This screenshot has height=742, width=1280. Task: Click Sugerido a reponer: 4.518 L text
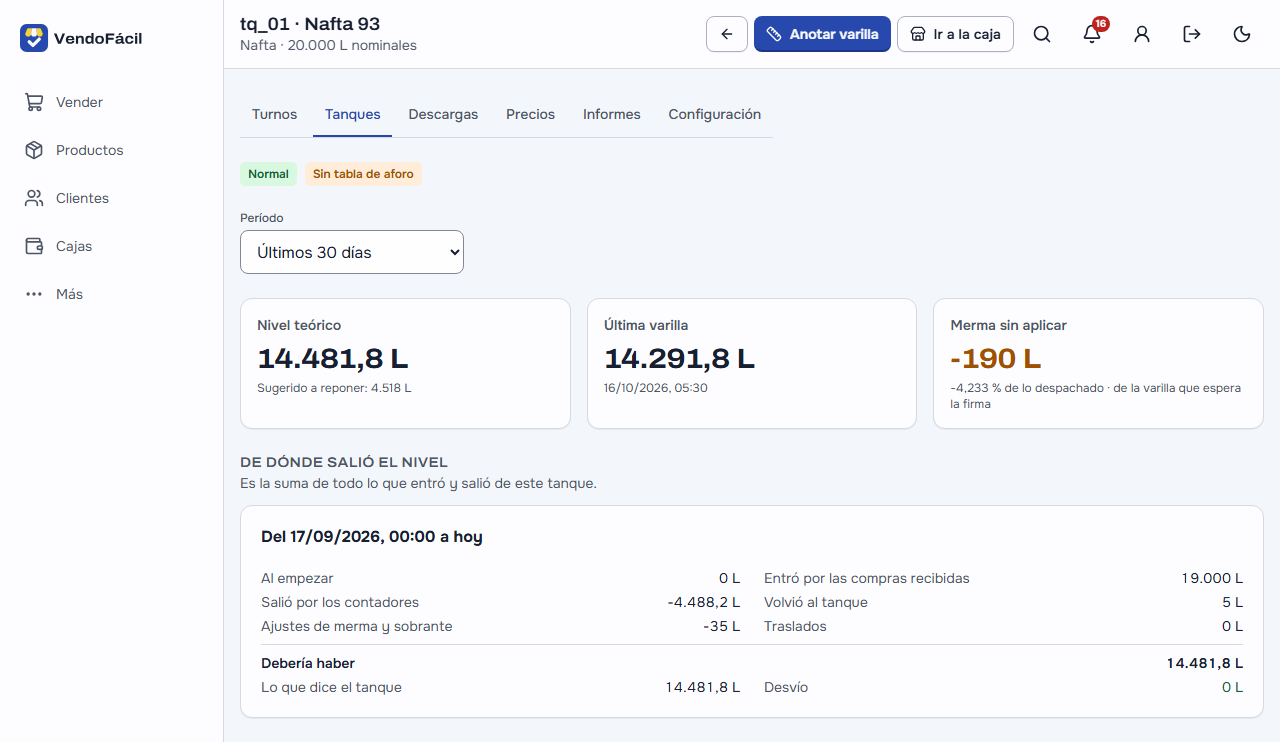pyautogui.click(x=334, y=388)
